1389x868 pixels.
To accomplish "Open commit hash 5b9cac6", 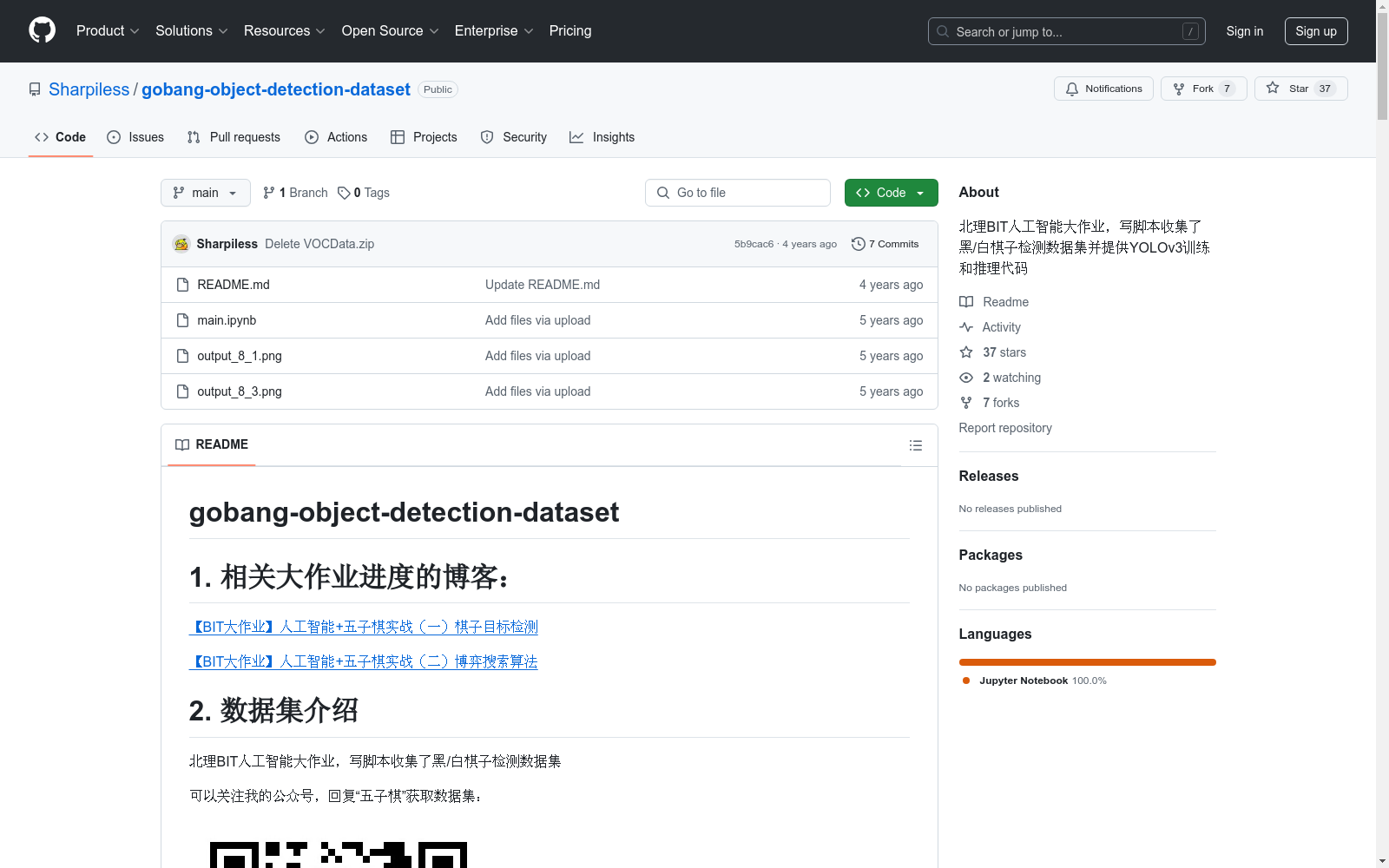I will (754, 244).
